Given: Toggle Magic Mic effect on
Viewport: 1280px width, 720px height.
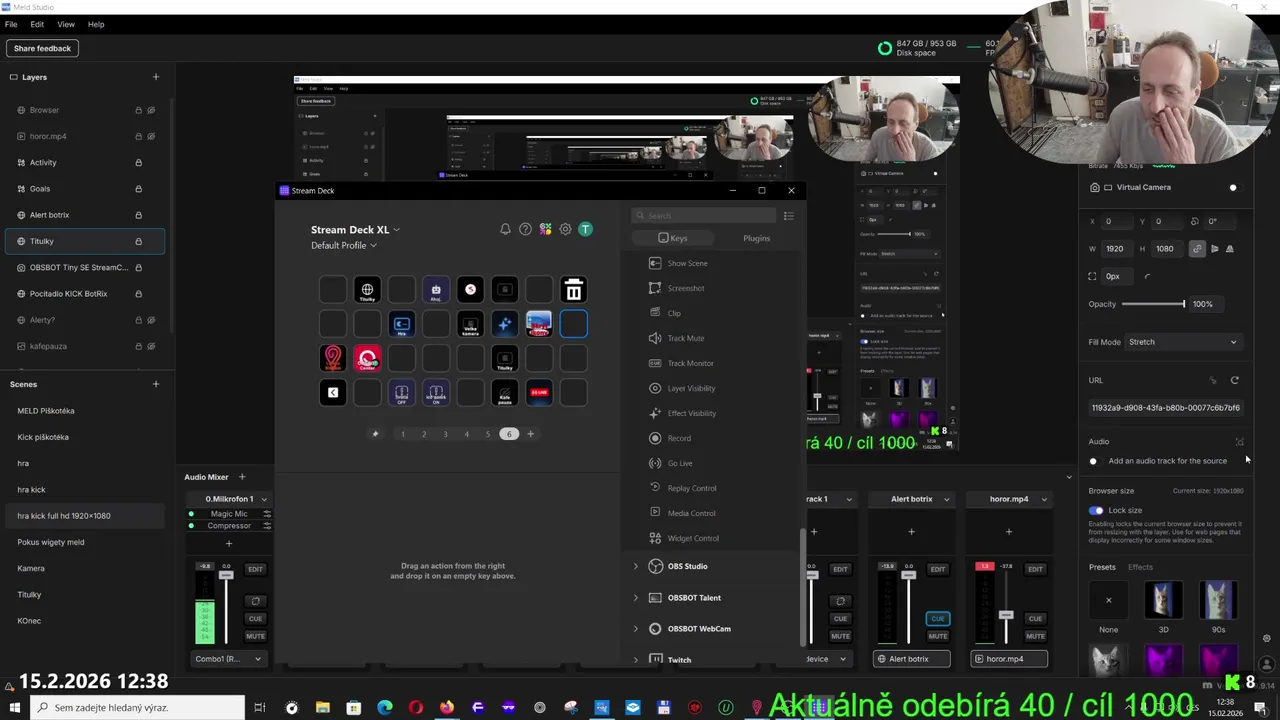Looking at the screenshot, I should coord(191,514).
